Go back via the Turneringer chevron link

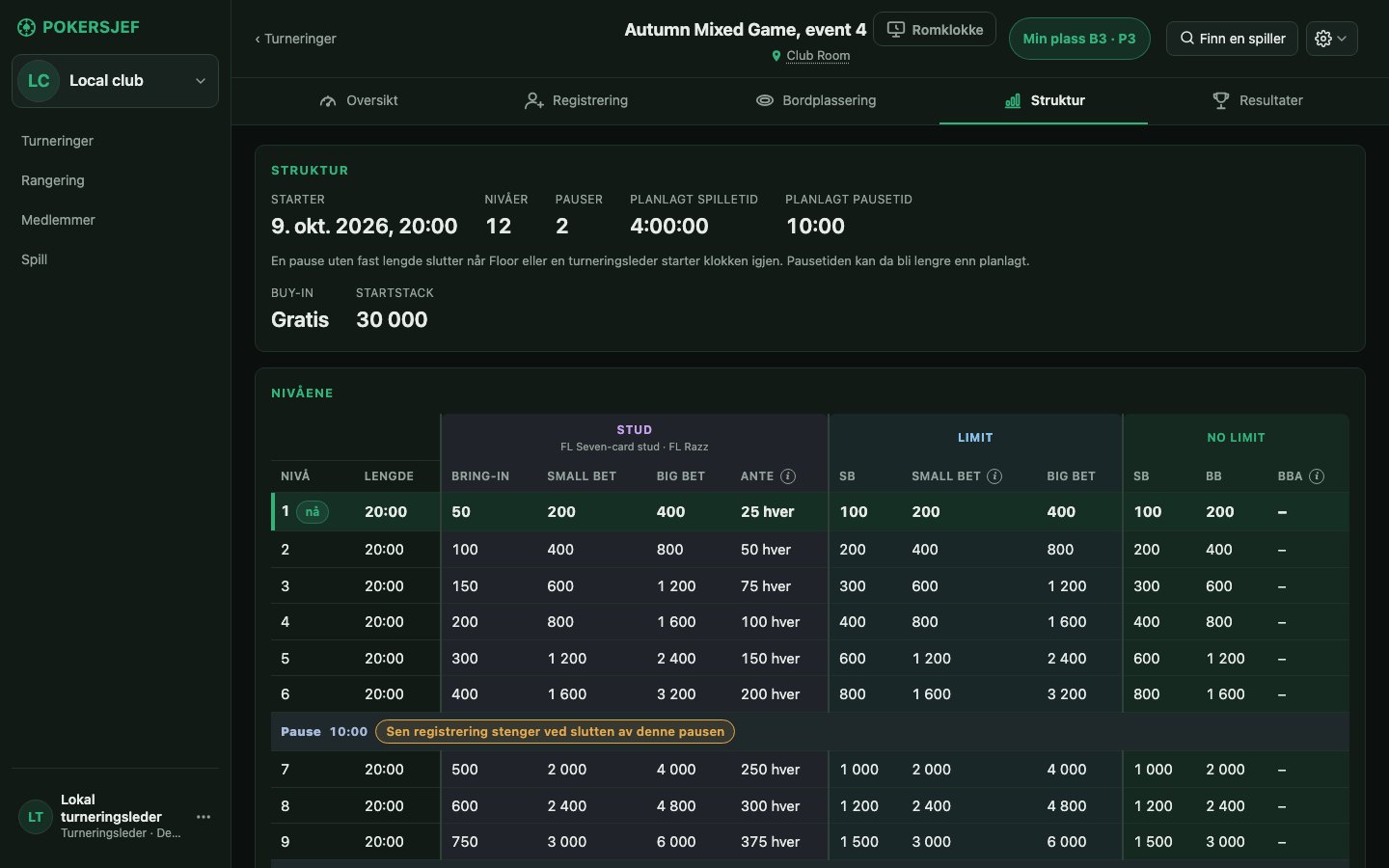coord(295,39)
